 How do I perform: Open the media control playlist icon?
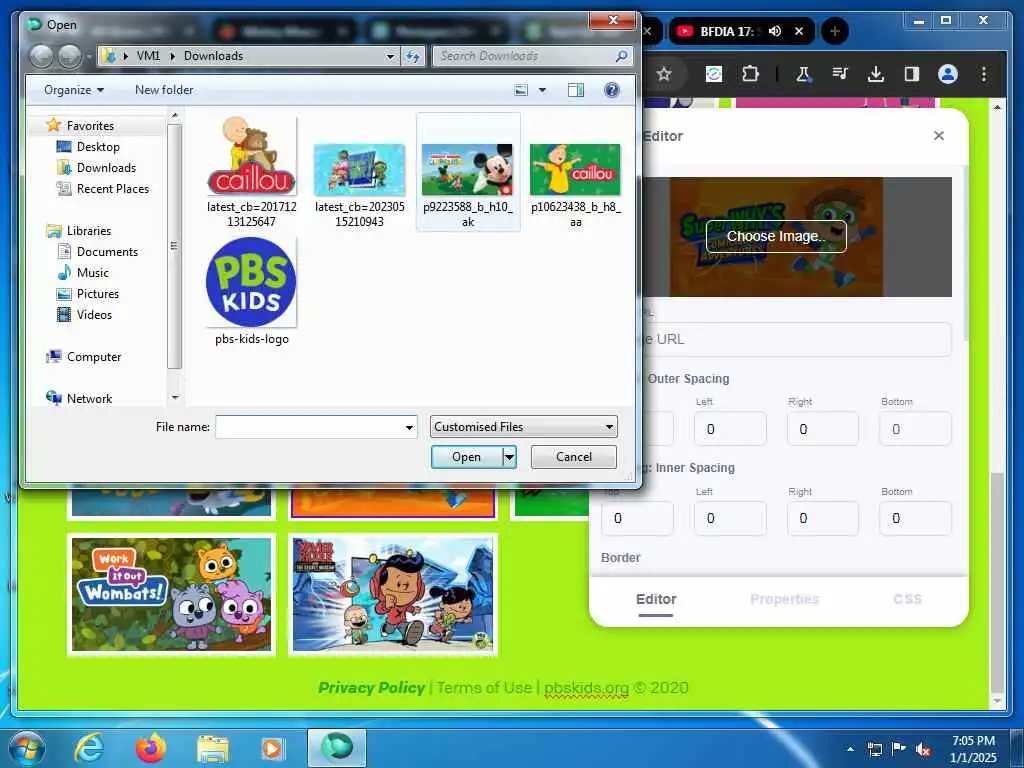click(840, 74)
